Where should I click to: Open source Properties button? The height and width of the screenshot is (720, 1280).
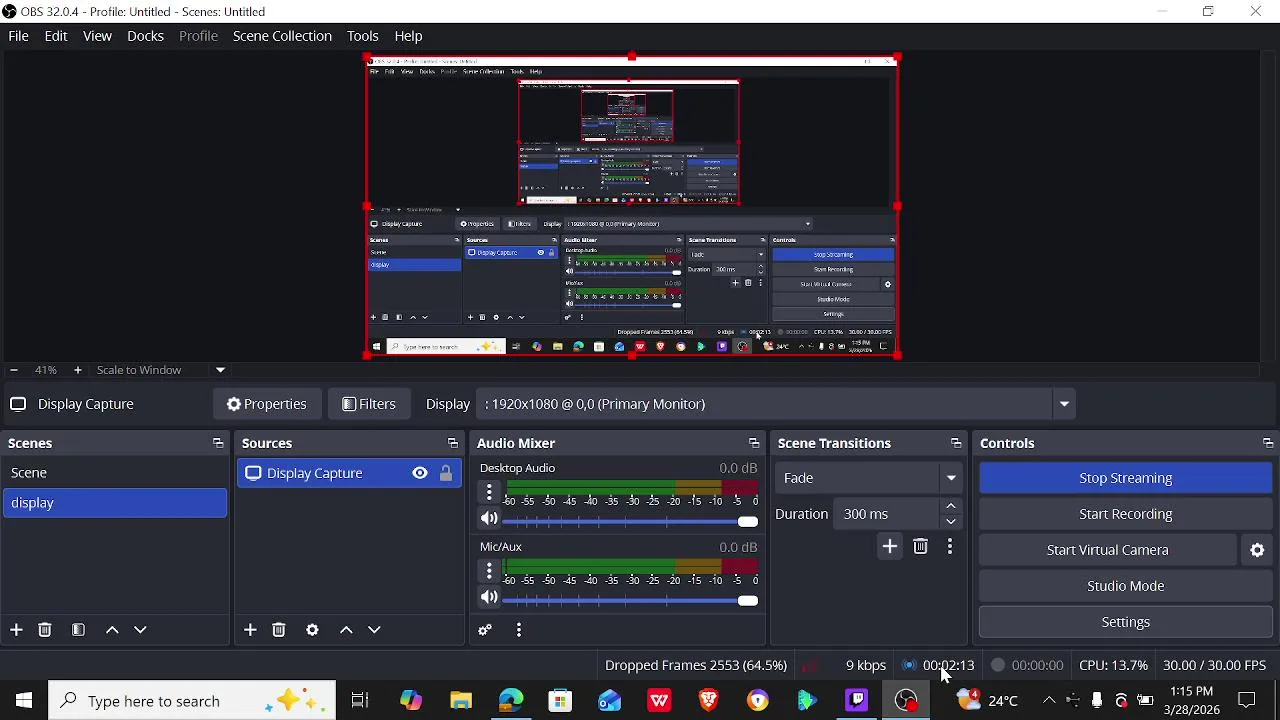(x=267, y=404)
